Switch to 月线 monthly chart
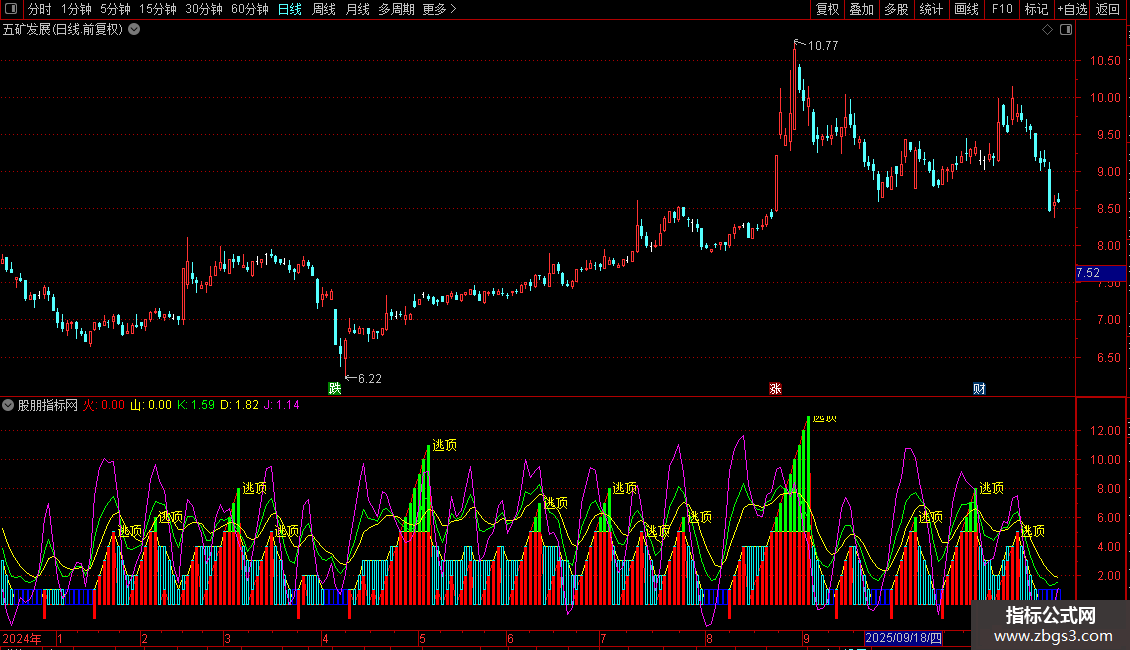The height and width of the screenshot is (650, 1130). pos(357,9)
